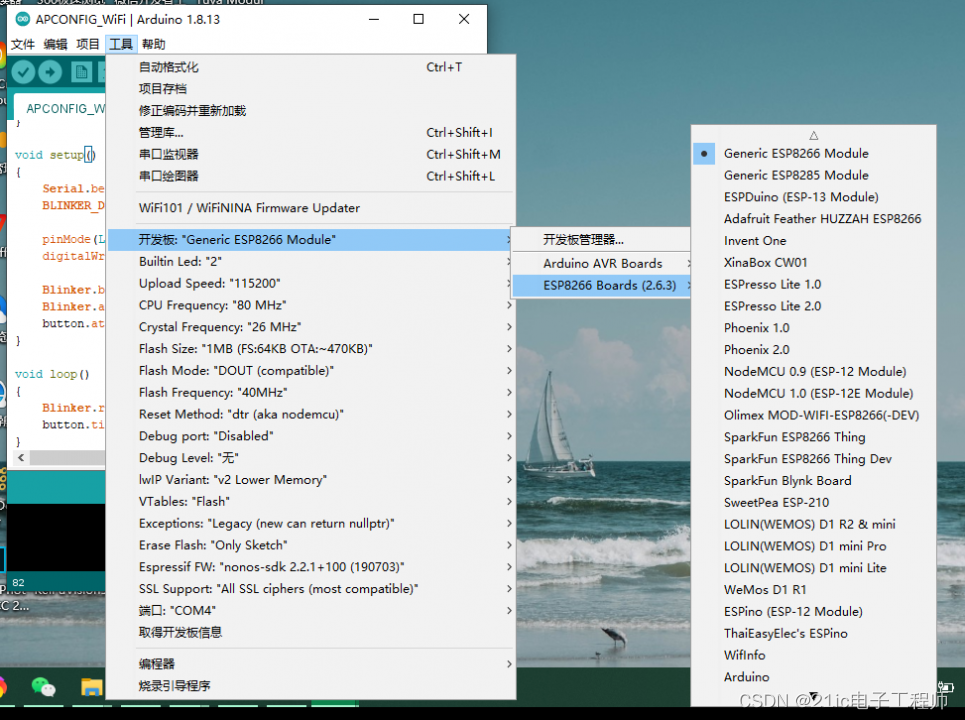Select LOLIN(WEMOS) D1 mini Pro board
Image resolution: width=965 pixels, height=720 pixels.
[x=814, y=546]
